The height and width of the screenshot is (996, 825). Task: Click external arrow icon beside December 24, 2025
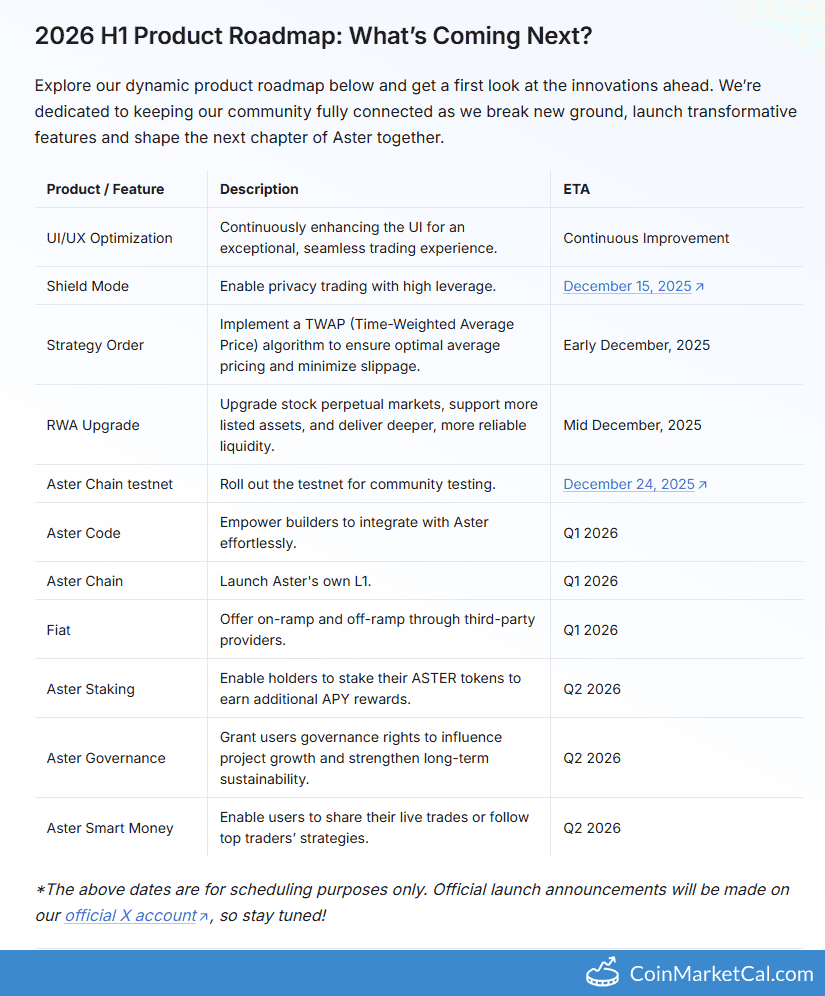[703, 485]
